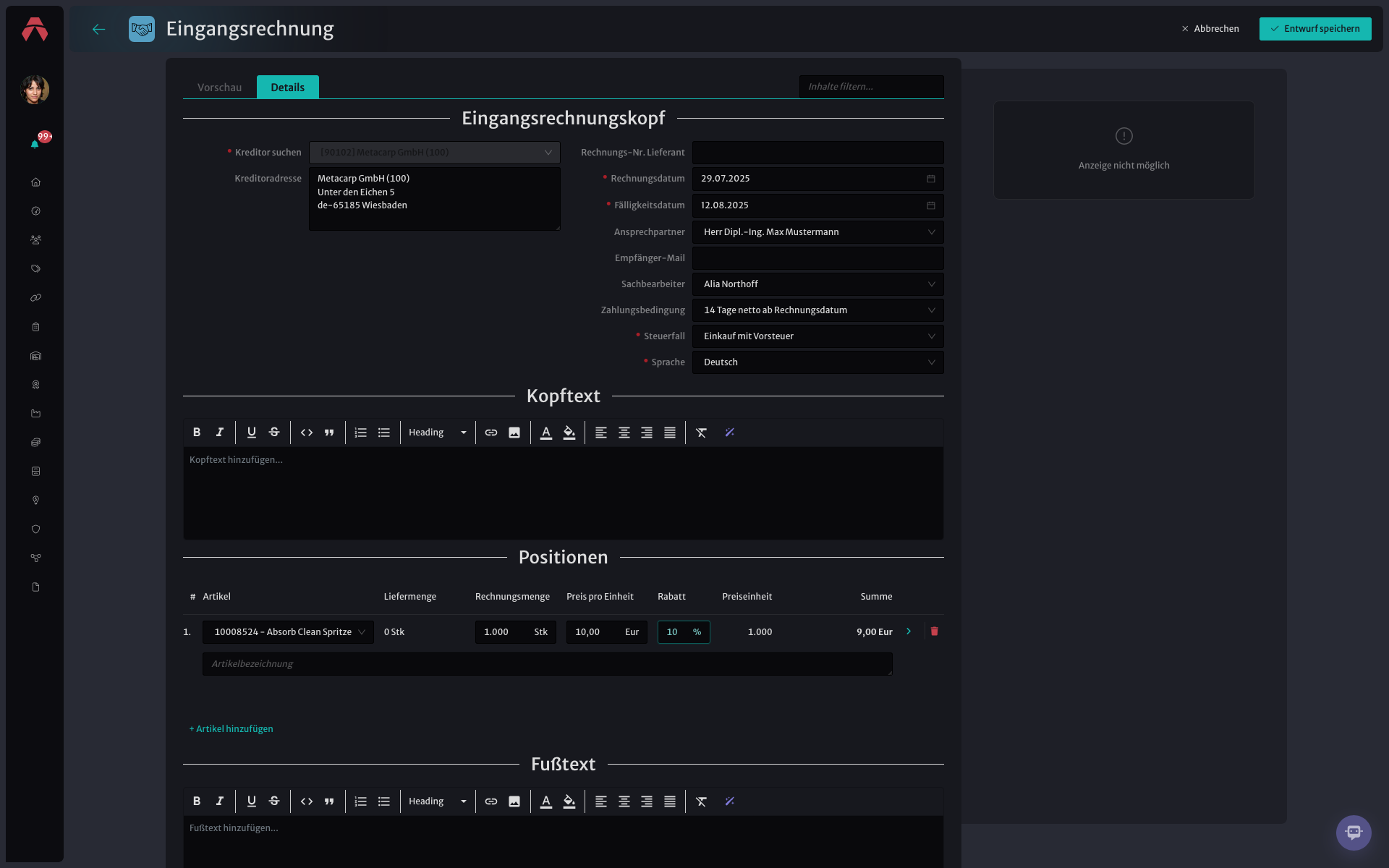The height and width of the screenshot is (868, 1389).
Task: Delete position 1 with the trash icon
Action: 934,631
